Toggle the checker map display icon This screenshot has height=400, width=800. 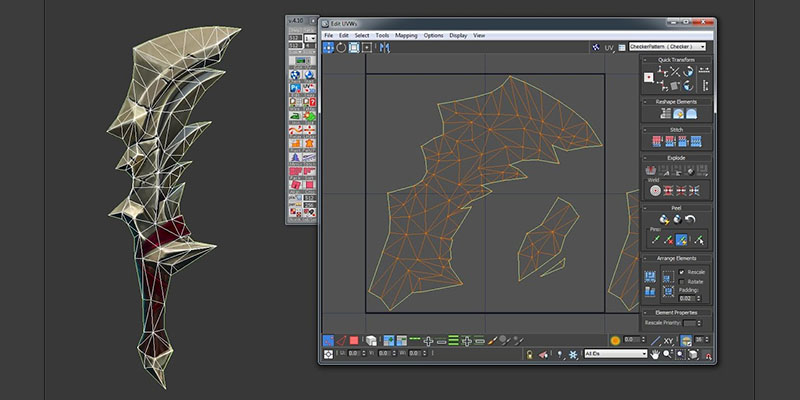coord(595,47)
